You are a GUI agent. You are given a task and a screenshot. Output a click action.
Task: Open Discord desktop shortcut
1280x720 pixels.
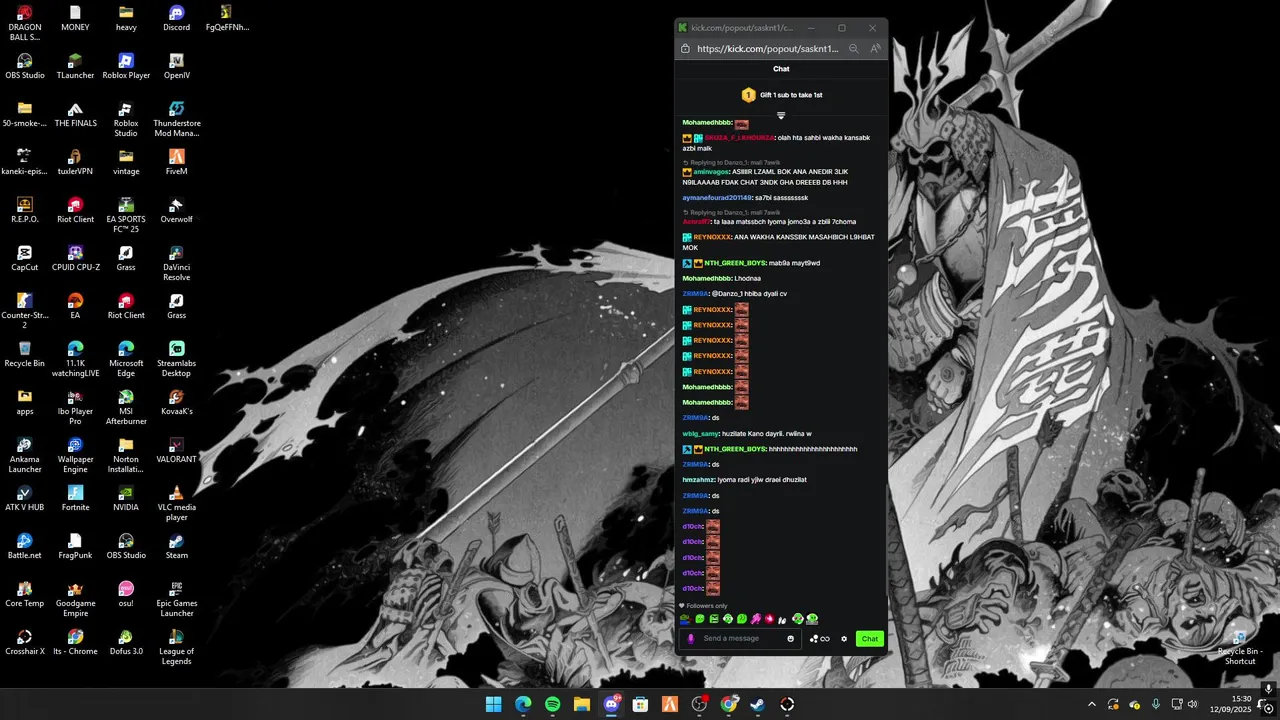[176, 18]
